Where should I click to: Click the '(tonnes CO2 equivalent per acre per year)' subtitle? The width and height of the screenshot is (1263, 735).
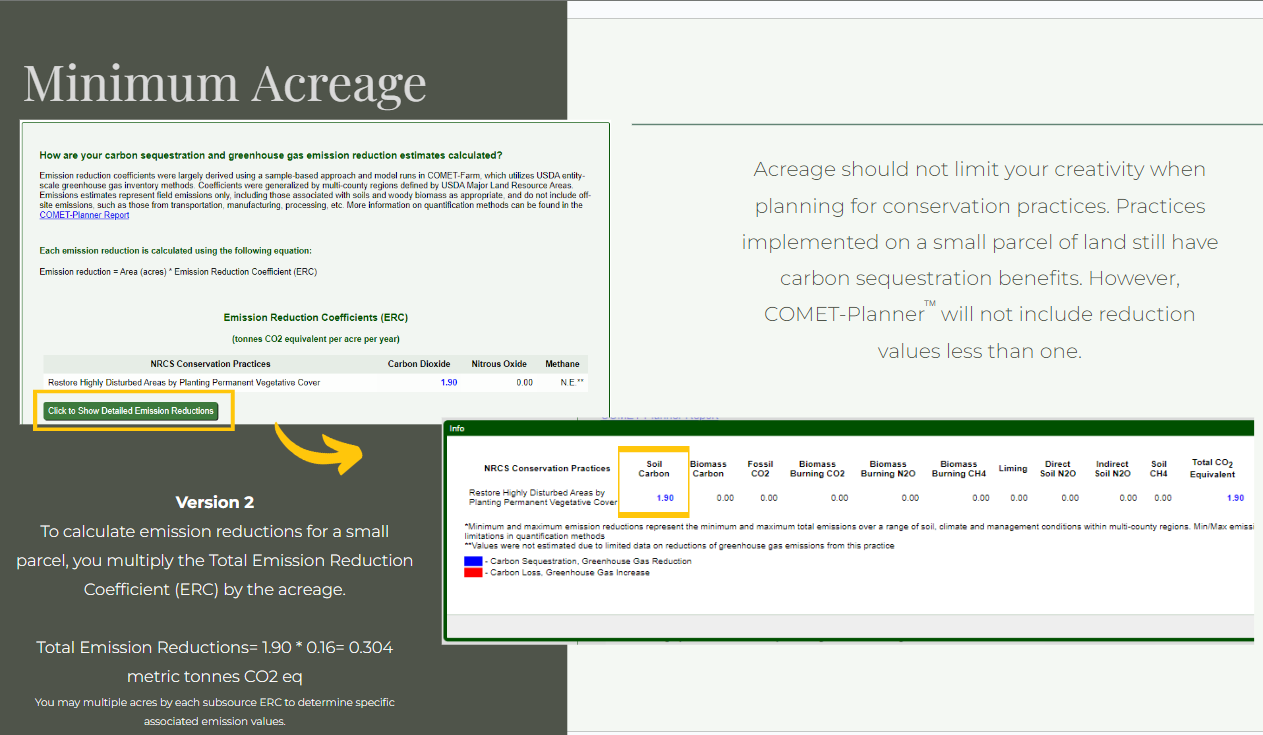click(x=316, y=338)
